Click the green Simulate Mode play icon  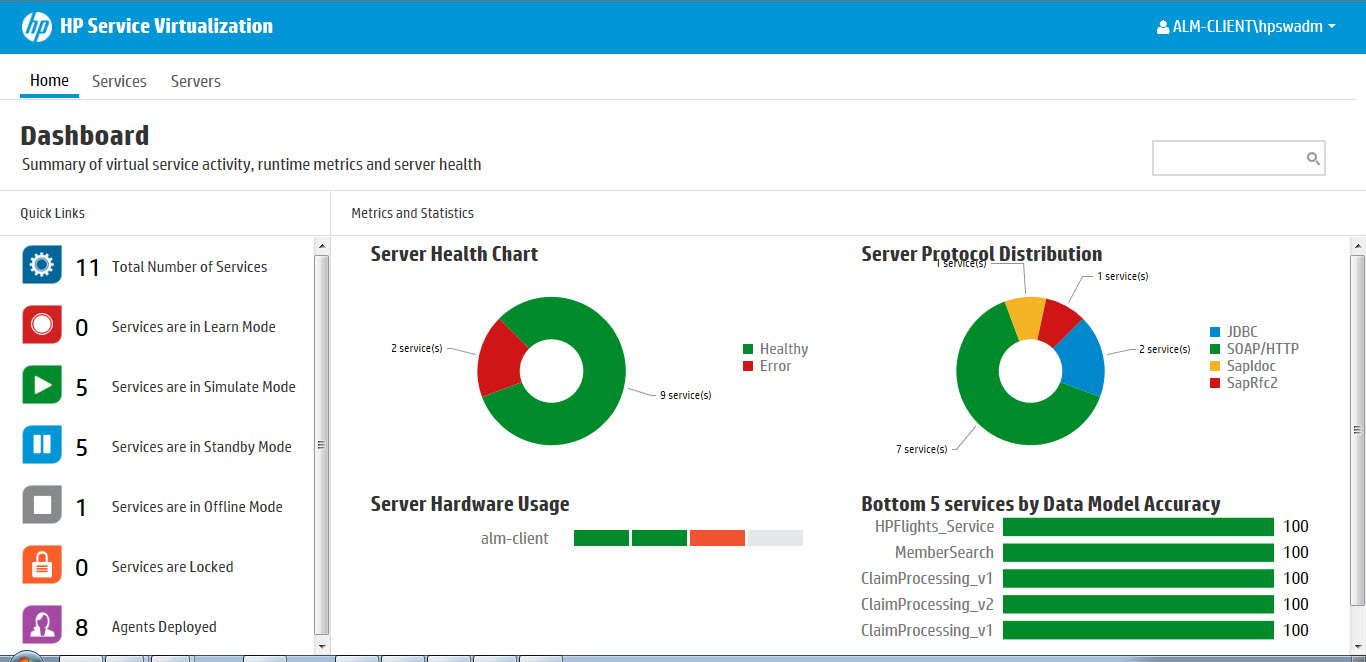pos(42,385)
